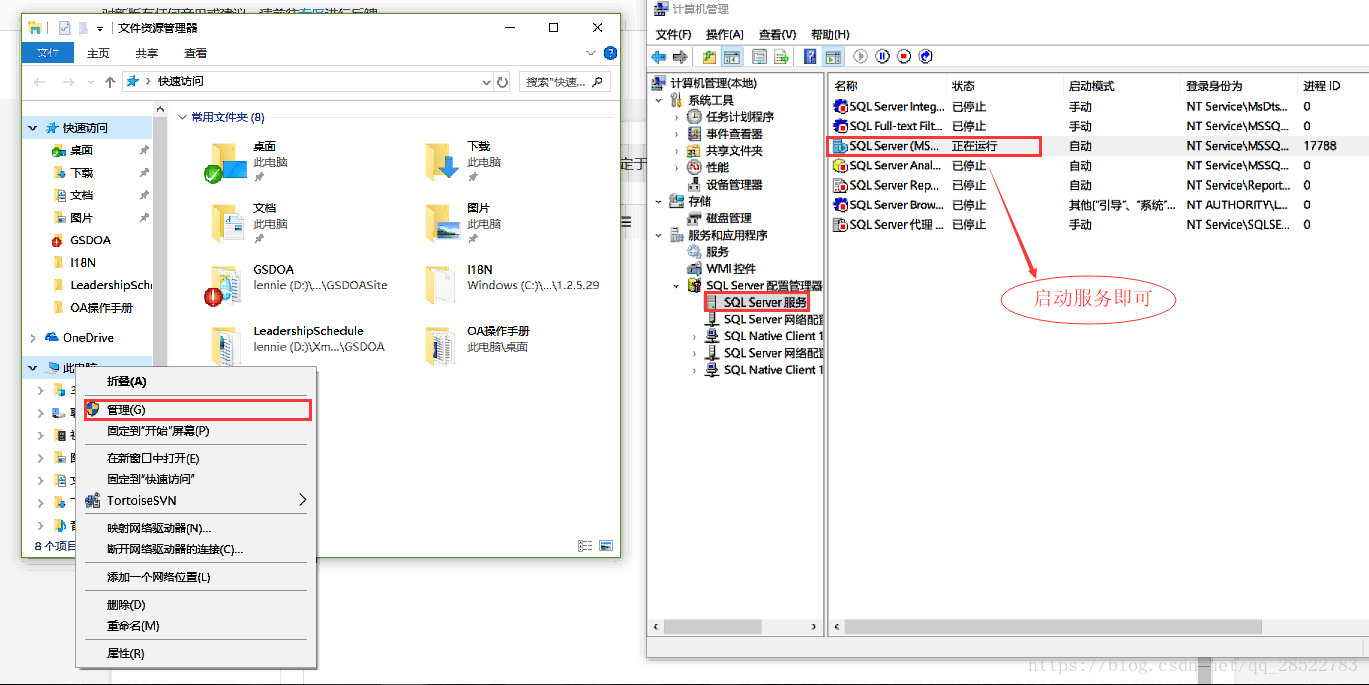The height and width of the screenshot is (685, 1369).
Task: Collapse 快速访问 in the navigation pane
Action: [x=33, y=128]
